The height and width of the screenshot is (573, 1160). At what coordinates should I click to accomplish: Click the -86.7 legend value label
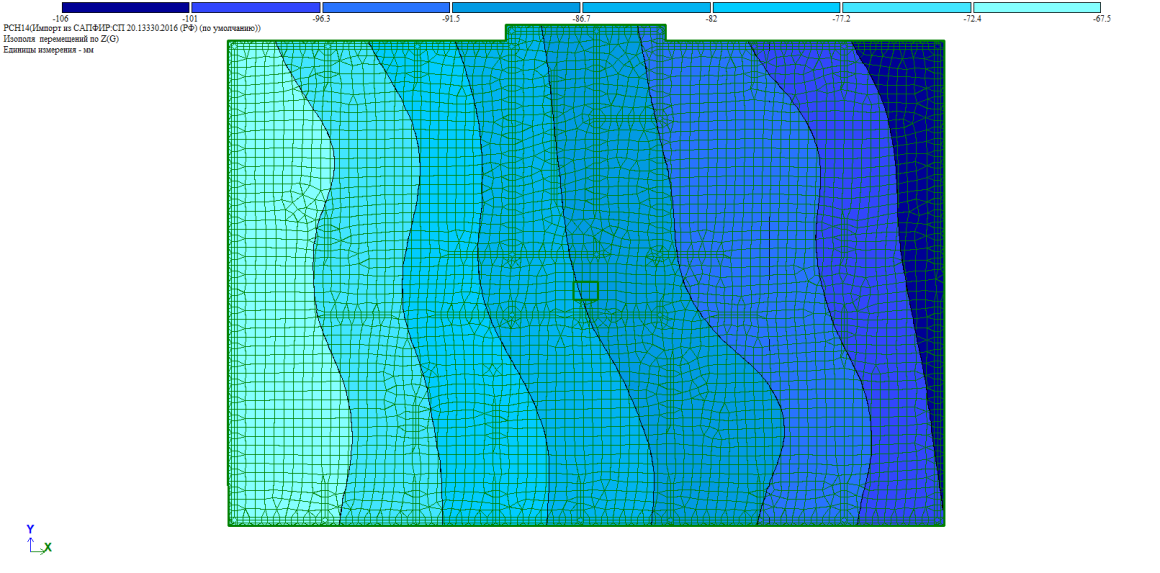(580, 19)
